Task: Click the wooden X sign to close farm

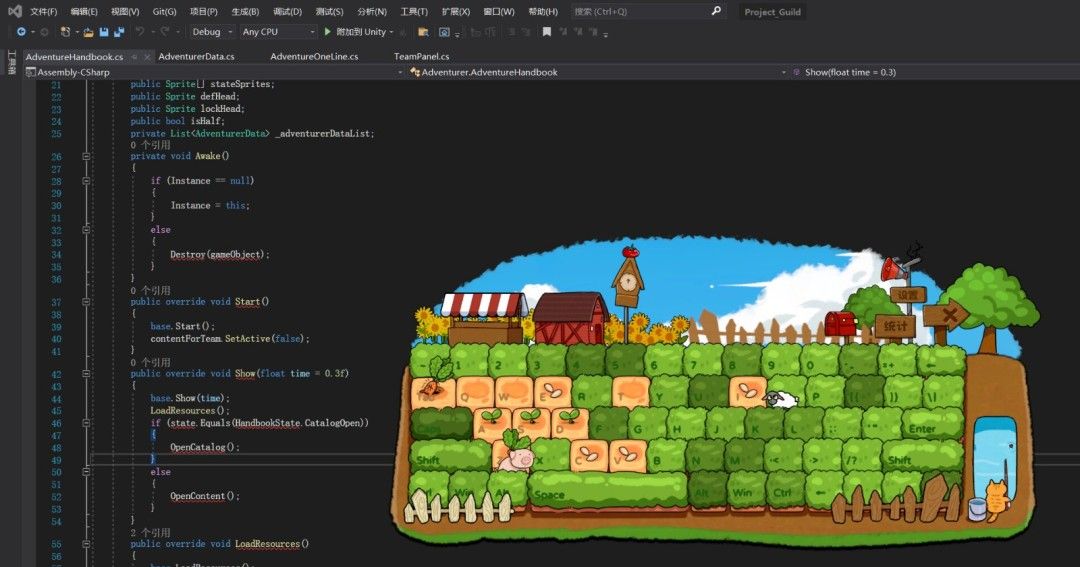Action: [948, 316]
